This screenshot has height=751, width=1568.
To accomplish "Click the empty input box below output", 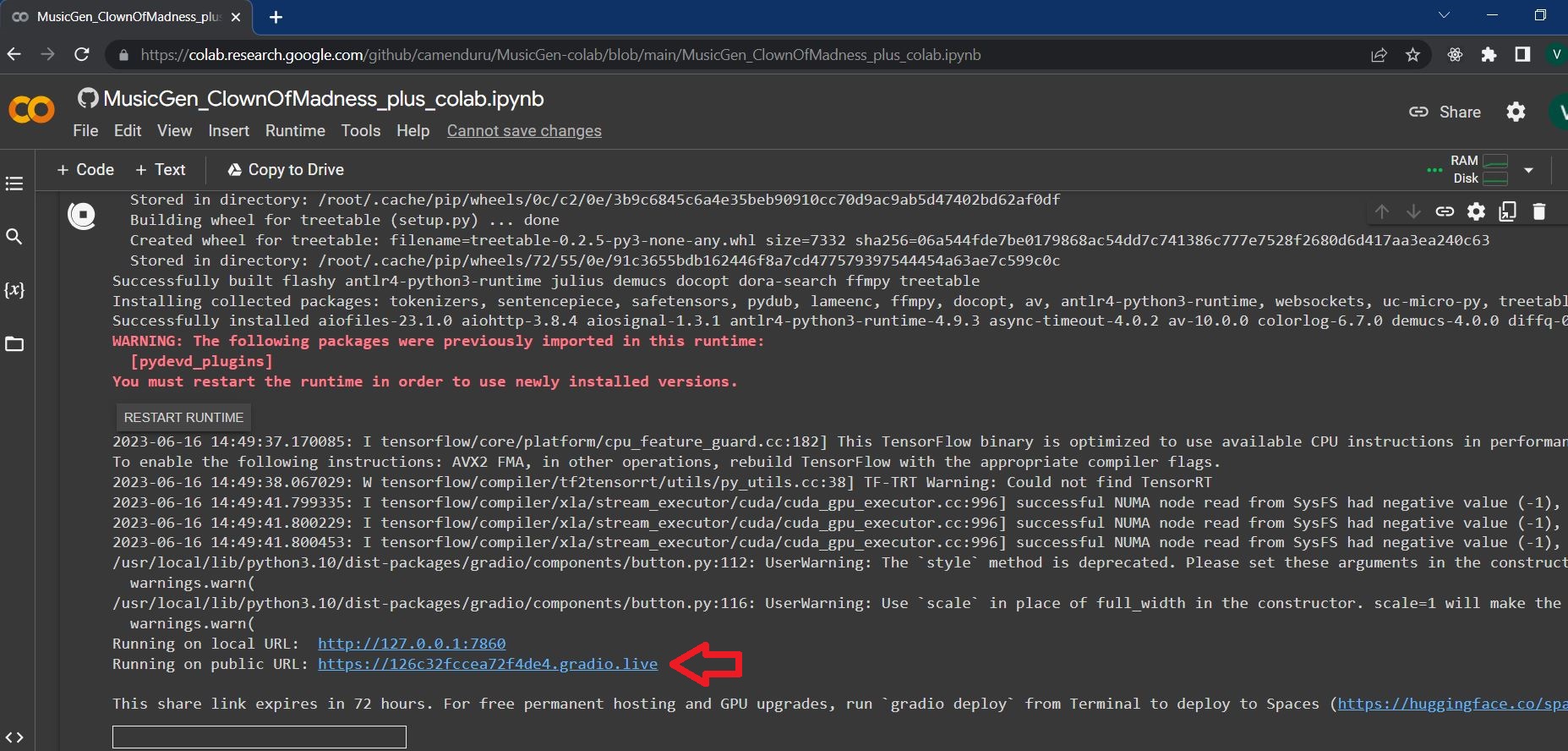I will point(260,737).
